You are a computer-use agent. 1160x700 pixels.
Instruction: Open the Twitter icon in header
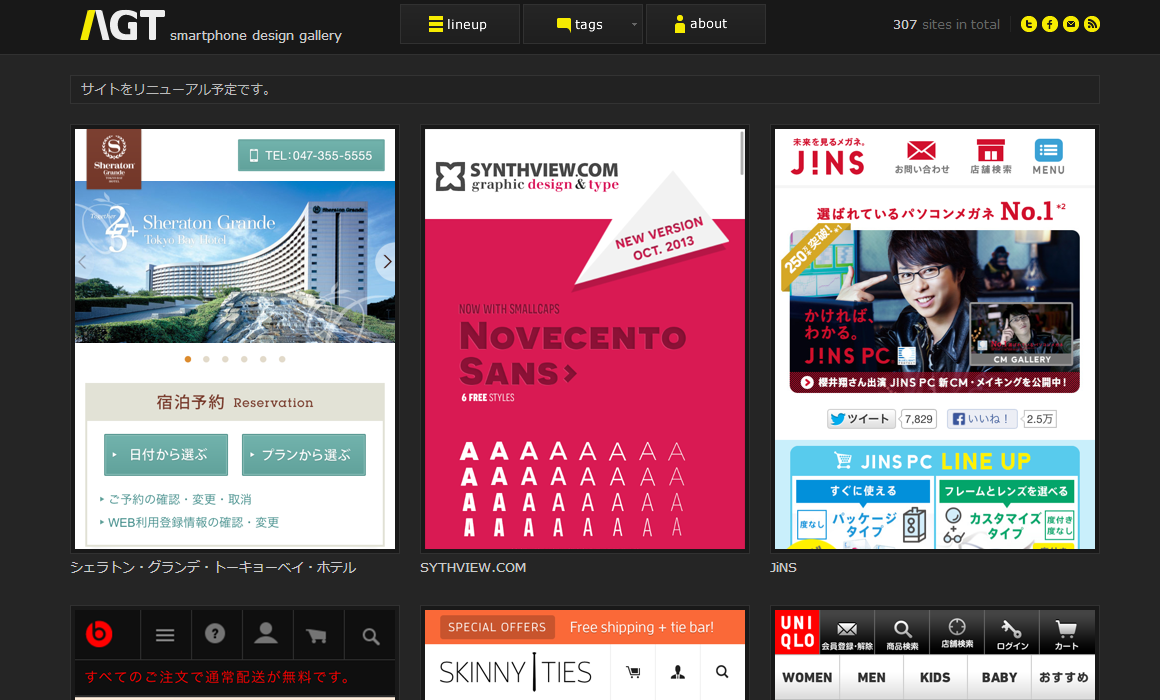point(1028,24)
